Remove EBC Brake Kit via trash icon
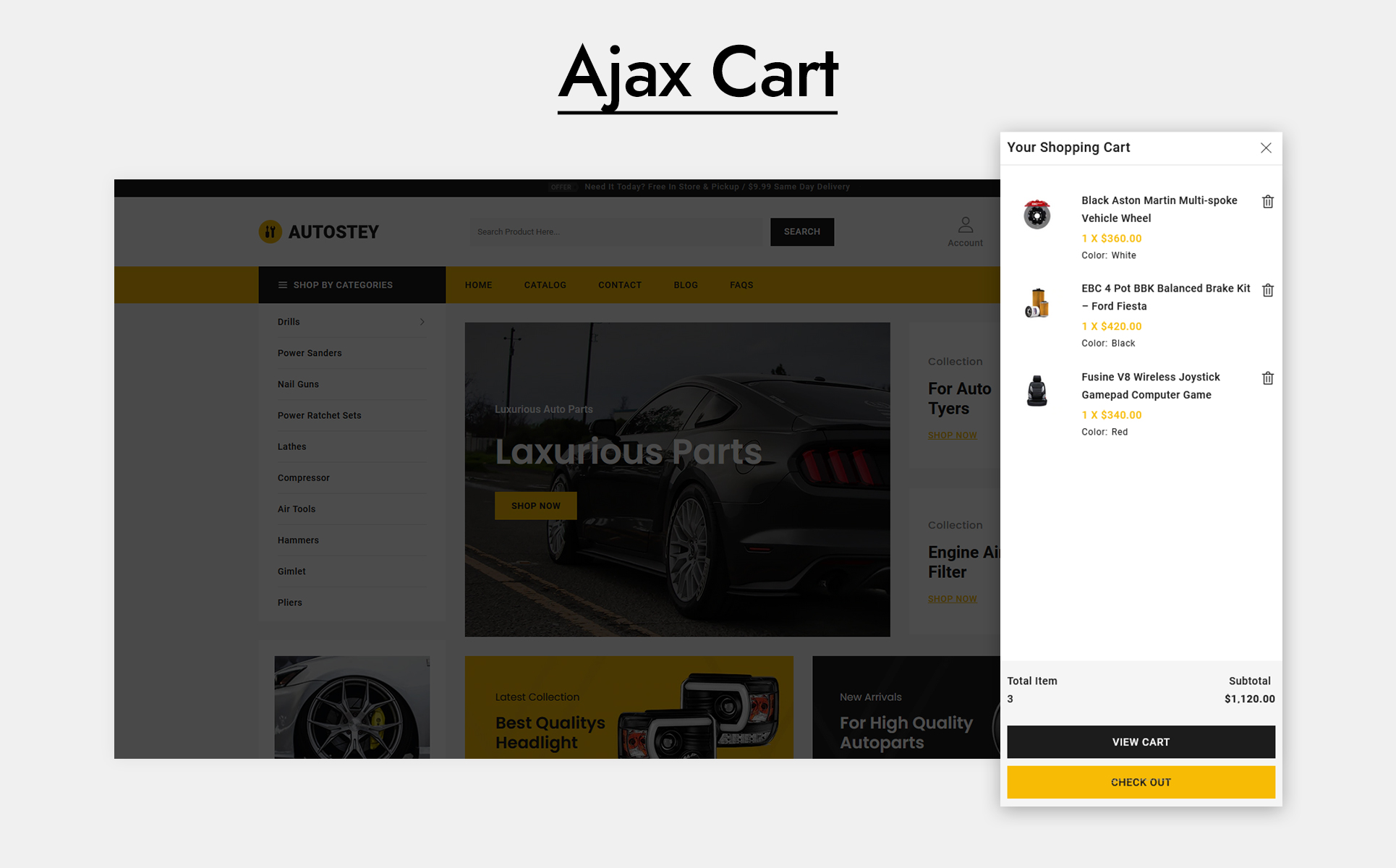Screen dimensions: 1396x868 1267,290
